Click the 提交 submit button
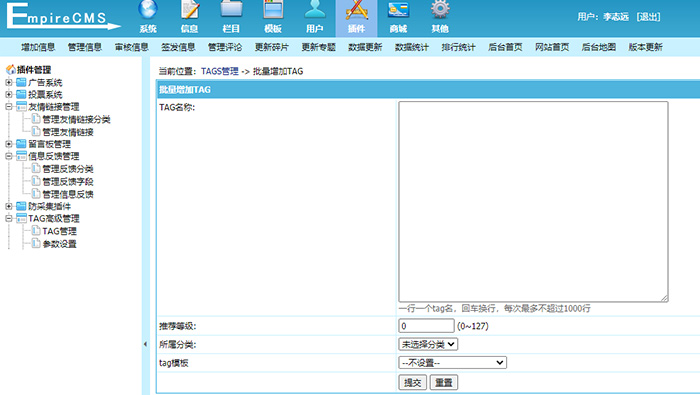The image size is (700, 395). (412, 383)
